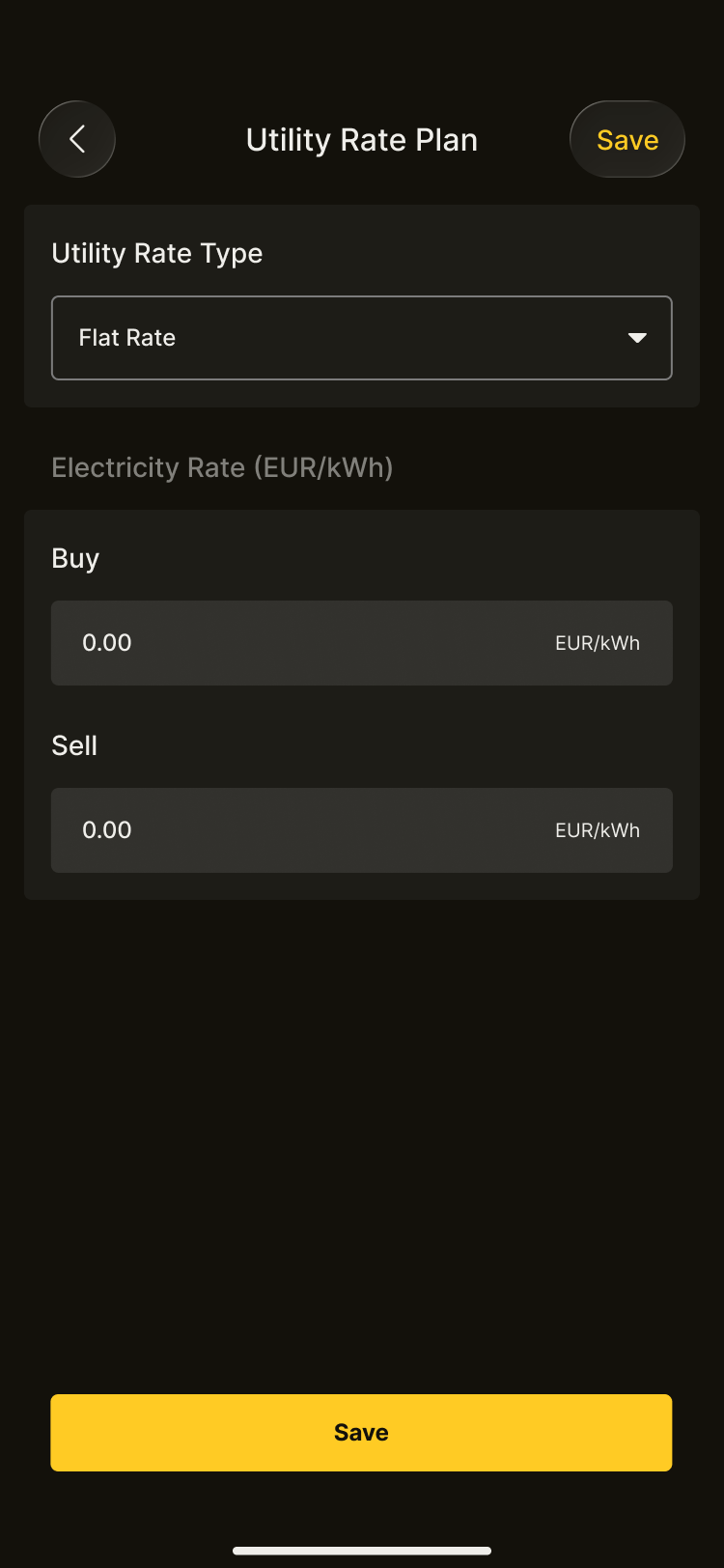Click the dropdown caret beside Flat Rate
Screen dimensions: 724x1568
[637, 338]
